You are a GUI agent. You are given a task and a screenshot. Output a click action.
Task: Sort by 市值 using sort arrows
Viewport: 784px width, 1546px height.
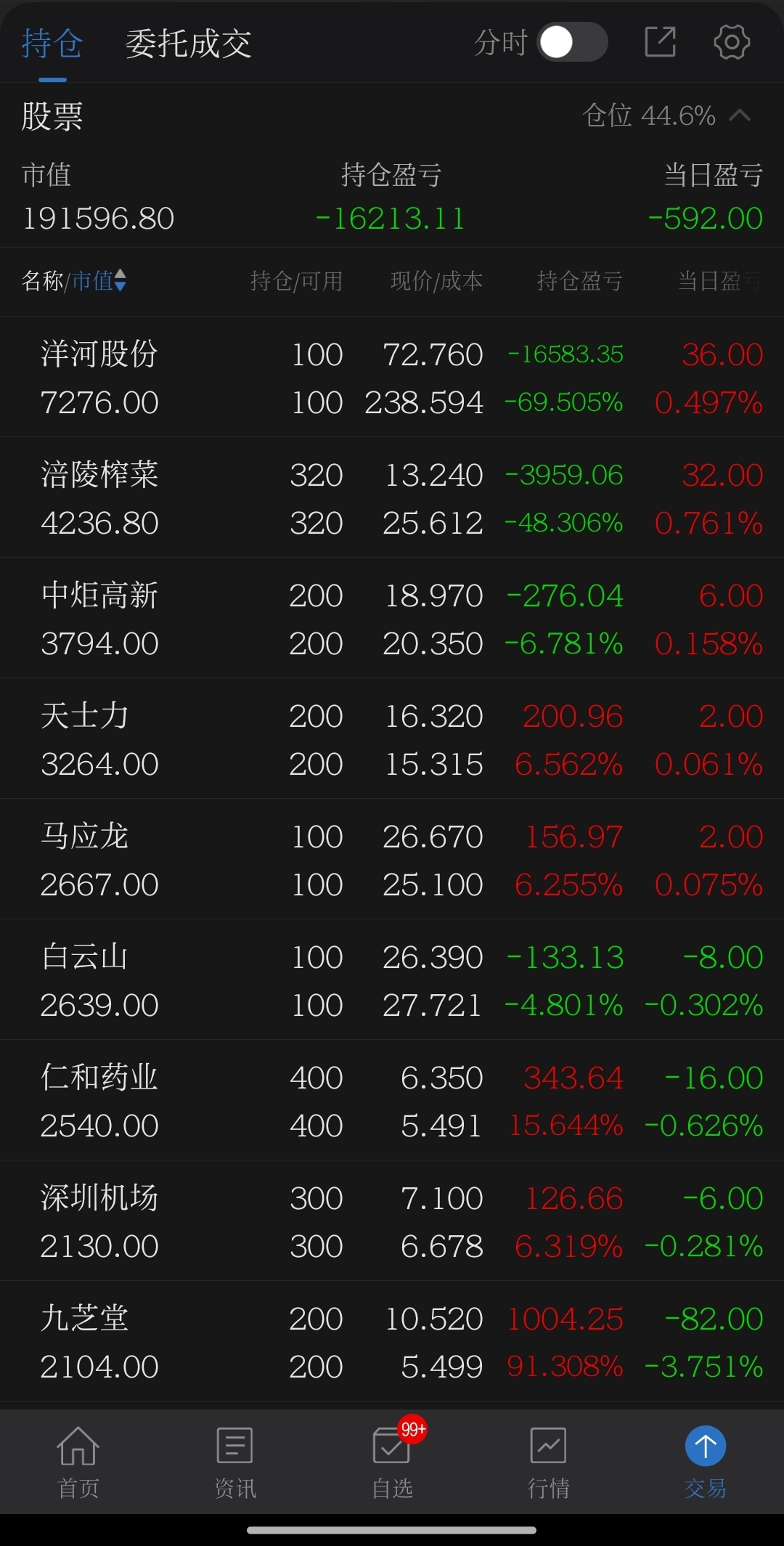pos(121,280)
